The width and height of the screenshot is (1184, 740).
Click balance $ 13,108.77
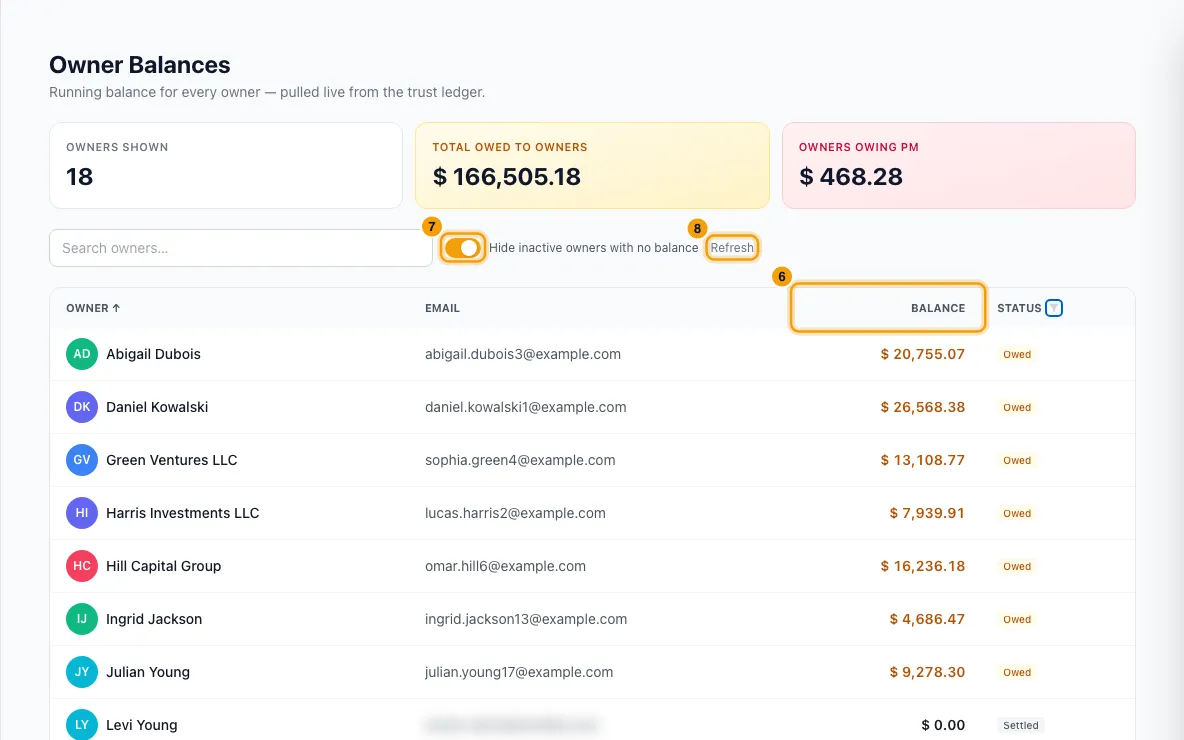pos(923,460)
